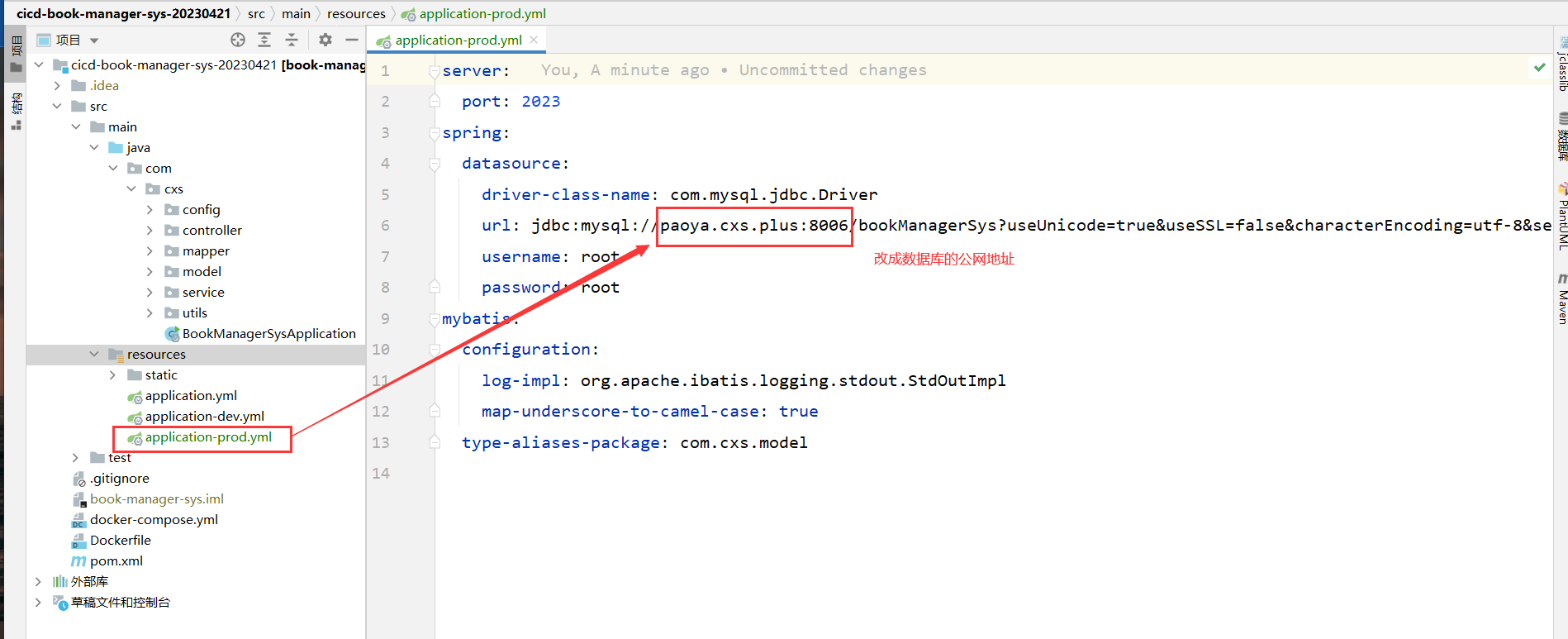Fold the spring block at line 3
Image resolution: width=1568 pixels, height=639 pixels.
coord(435,133)
